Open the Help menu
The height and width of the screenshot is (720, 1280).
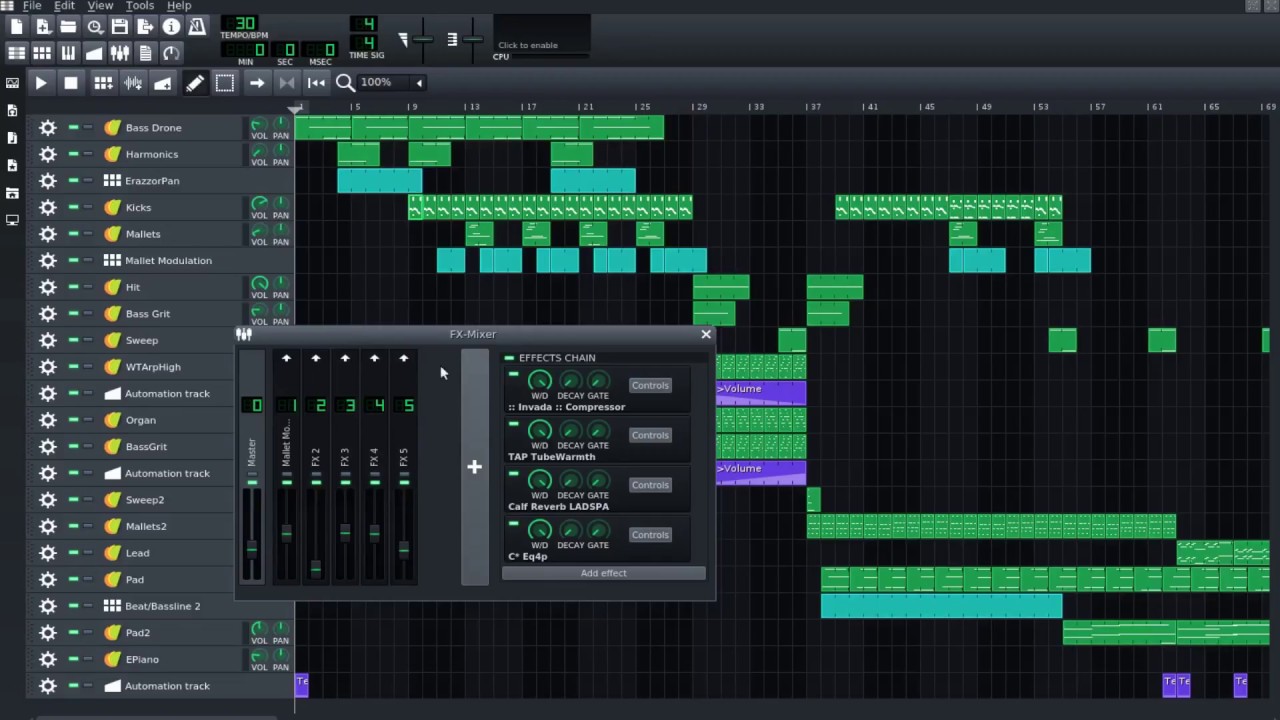179,6
